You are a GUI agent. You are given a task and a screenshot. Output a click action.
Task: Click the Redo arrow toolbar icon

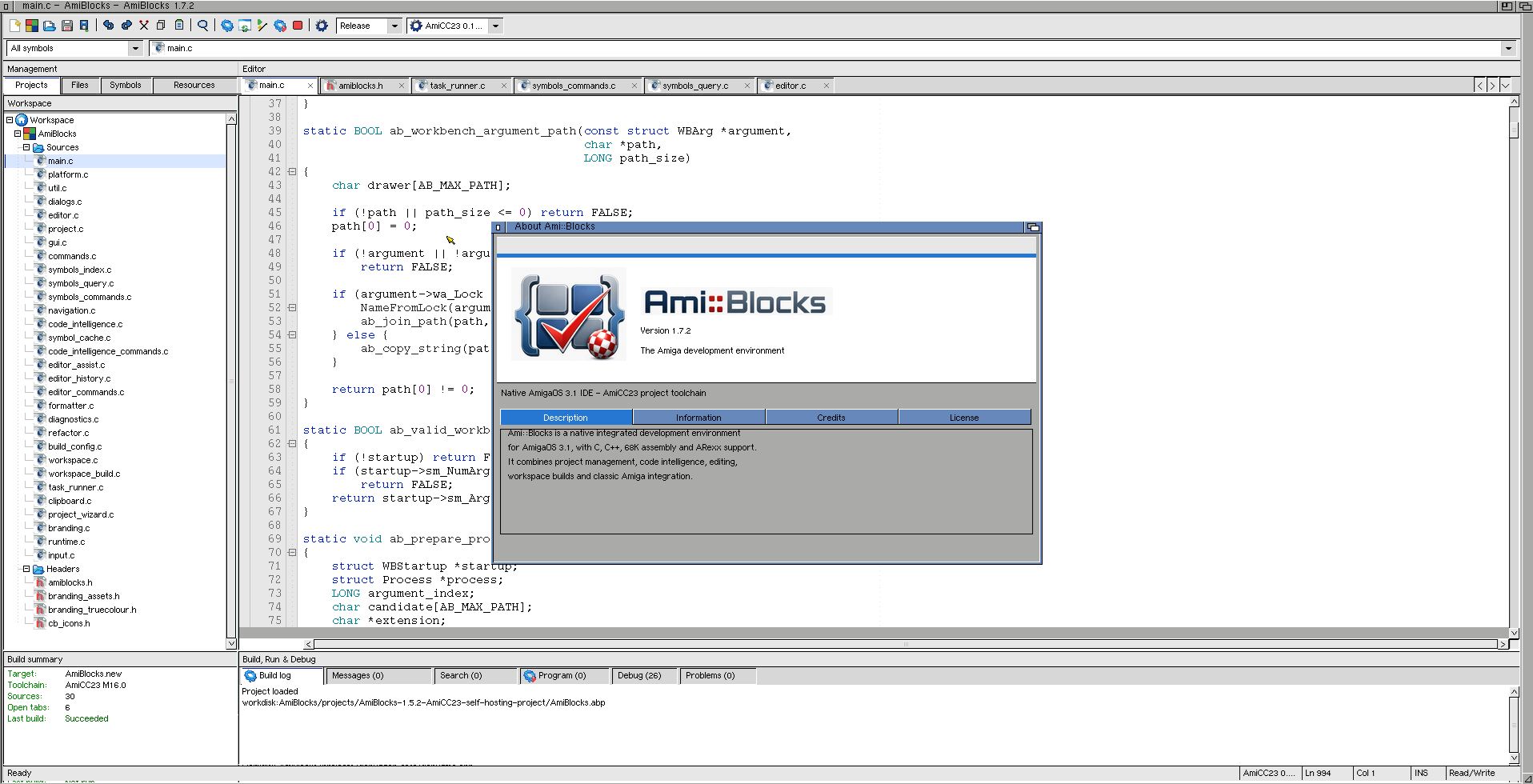tap(126, 26)
